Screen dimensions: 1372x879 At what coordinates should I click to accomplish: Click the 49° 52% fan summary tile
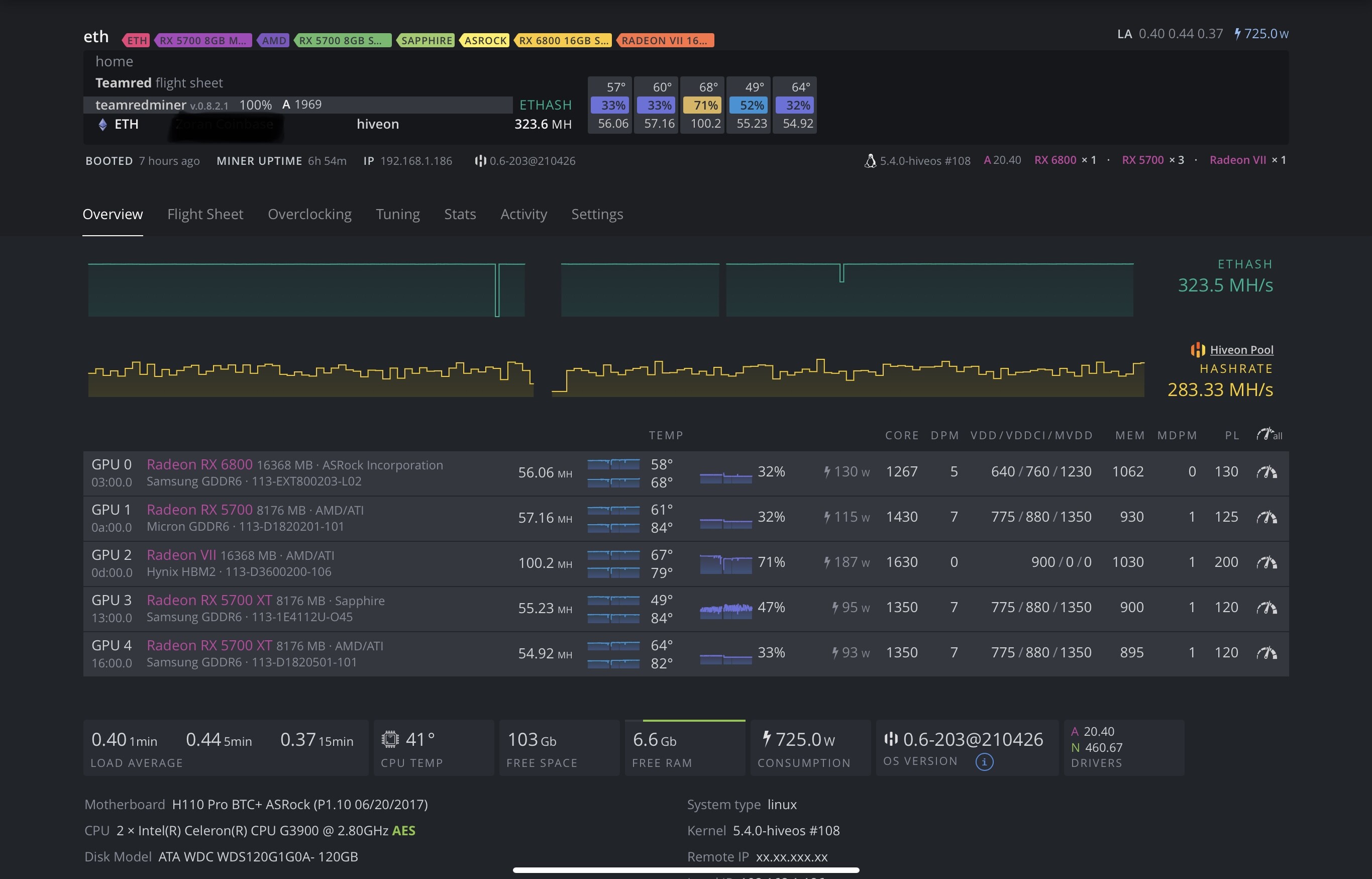tap(749, 105)
